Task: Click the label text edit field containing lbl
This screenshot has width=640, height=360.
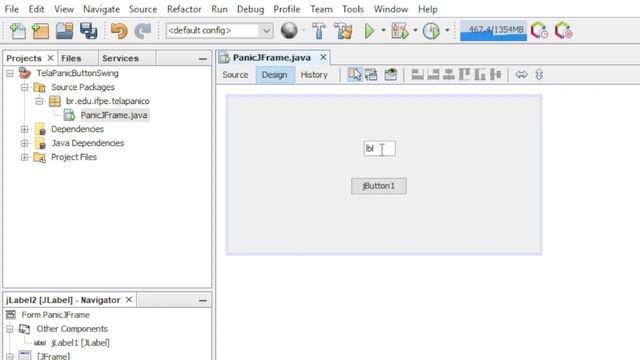Action: point(380,149)
